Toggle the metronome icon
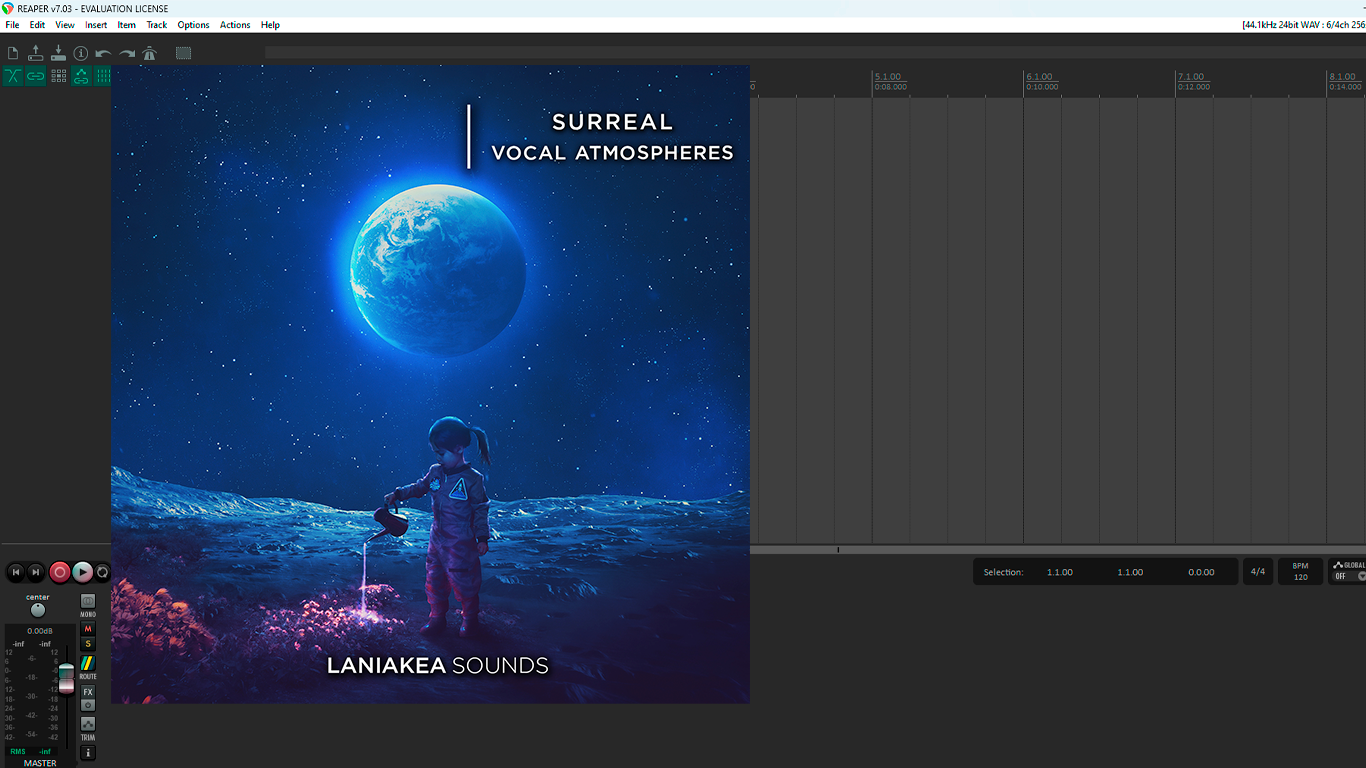Screen dimensions: 1366x768 click(x=149, y=53)
